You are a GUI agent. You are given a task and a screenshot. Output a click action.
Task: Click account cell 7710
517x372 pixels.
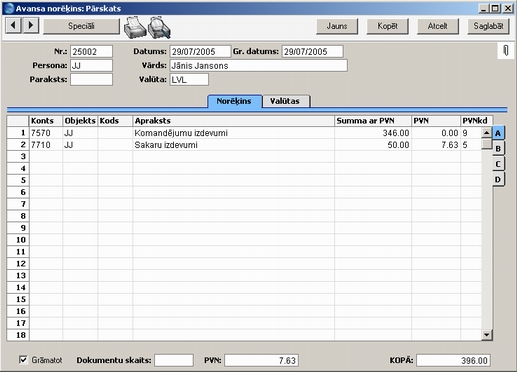[46, 145]
